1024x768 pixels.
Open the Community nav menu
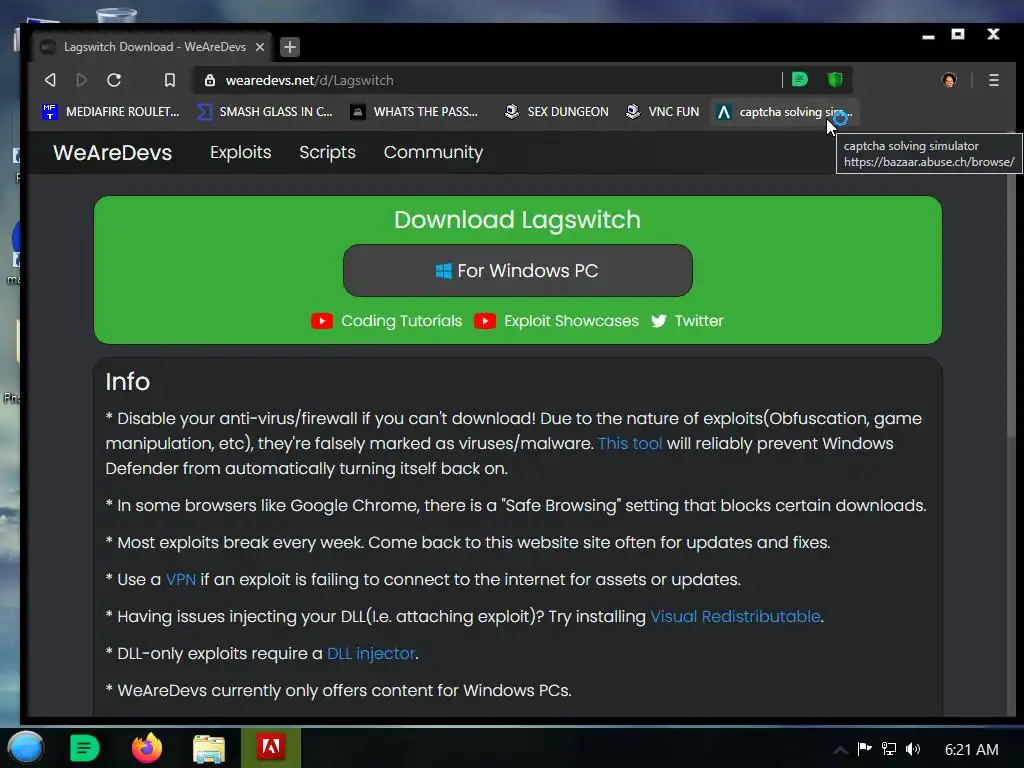coord(433,152)
